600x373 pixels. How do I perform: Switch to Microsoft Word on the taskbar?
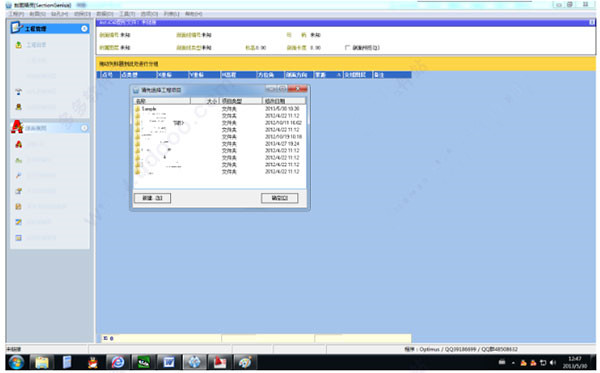(169, 362)
